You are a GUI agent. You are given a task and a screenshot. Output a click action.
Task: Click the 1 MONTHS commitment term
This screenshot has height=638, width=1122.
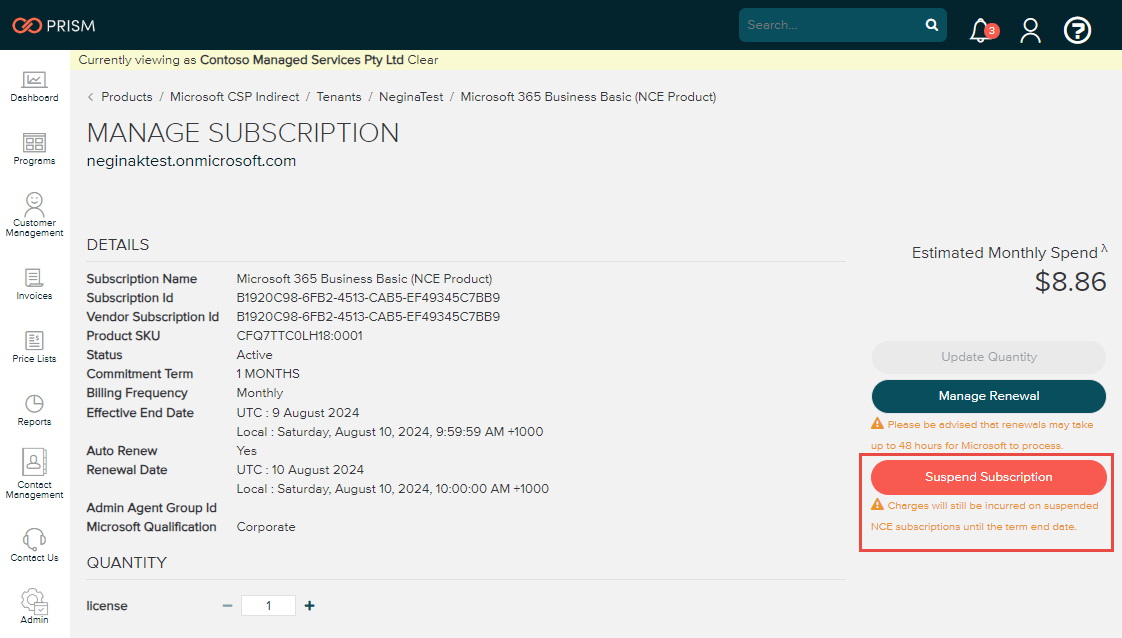coord(268,374)
